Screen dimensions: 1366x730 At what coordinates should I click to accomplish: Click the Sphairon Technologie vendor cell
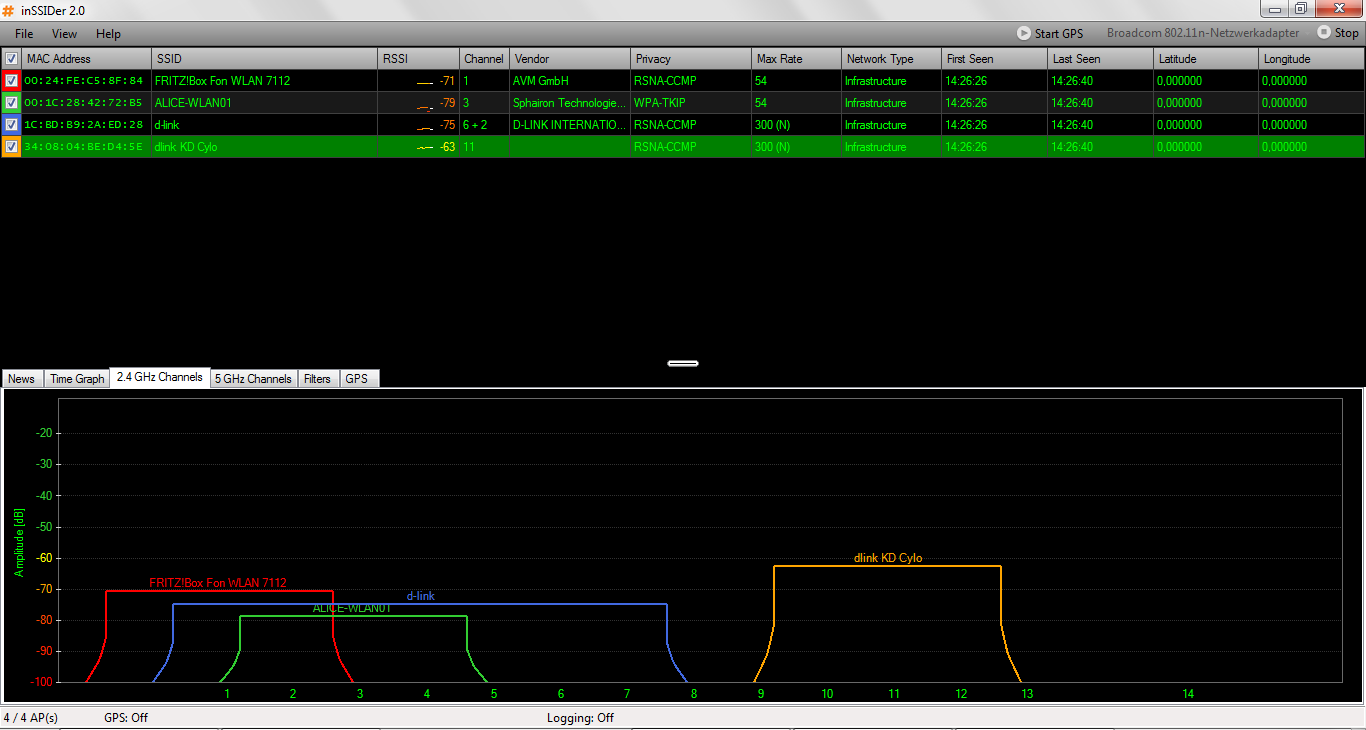click(x=570, y=103)
